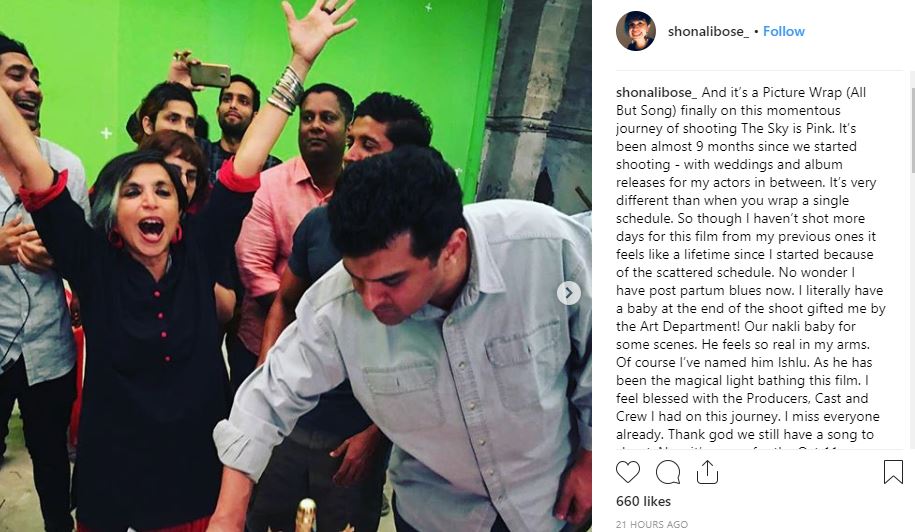
Task: Click the raised smartphone in the photo
Action: tap(209, 75)
